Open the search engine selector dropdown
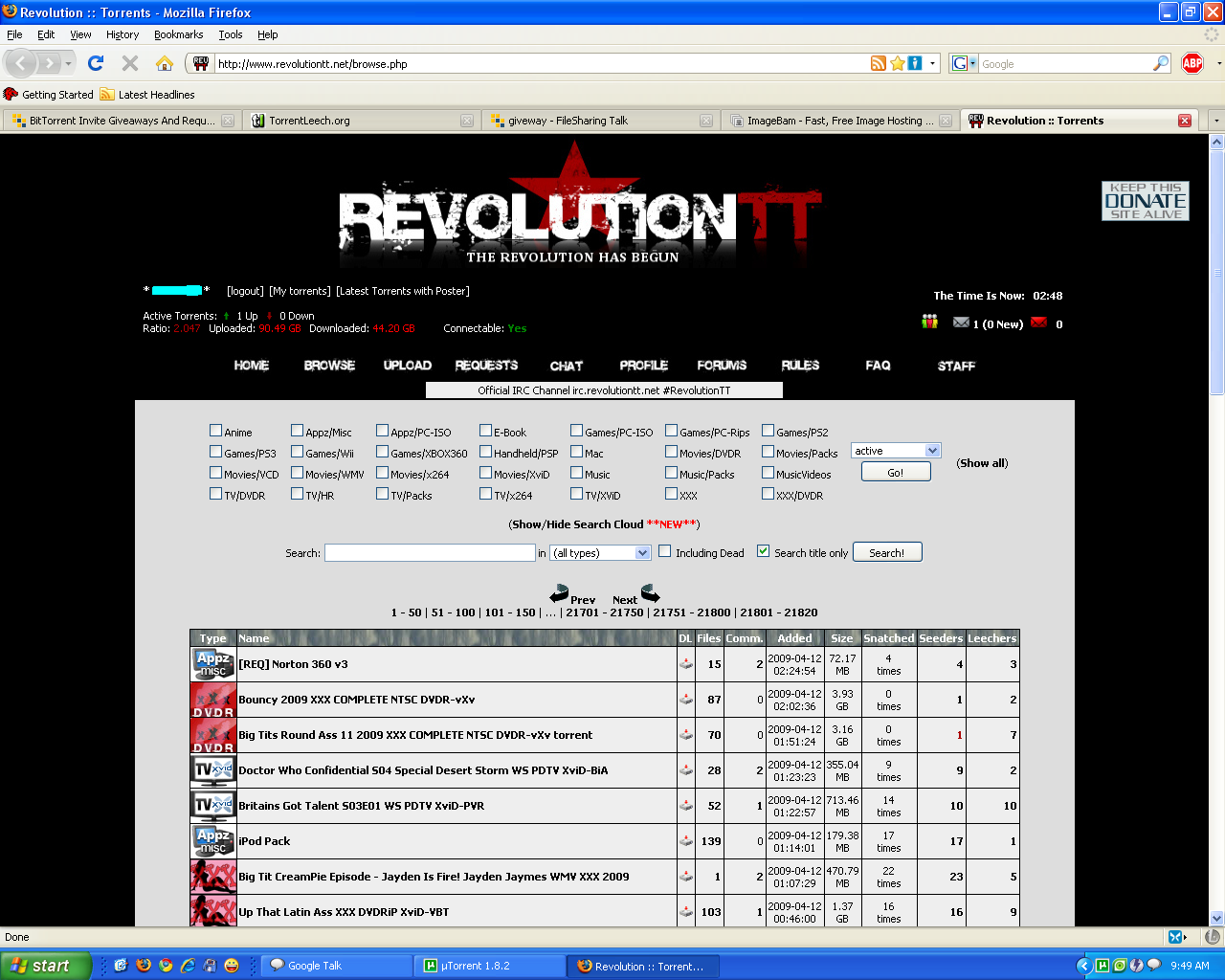This screenshot has width=1225, height=980. click(964, 63)
